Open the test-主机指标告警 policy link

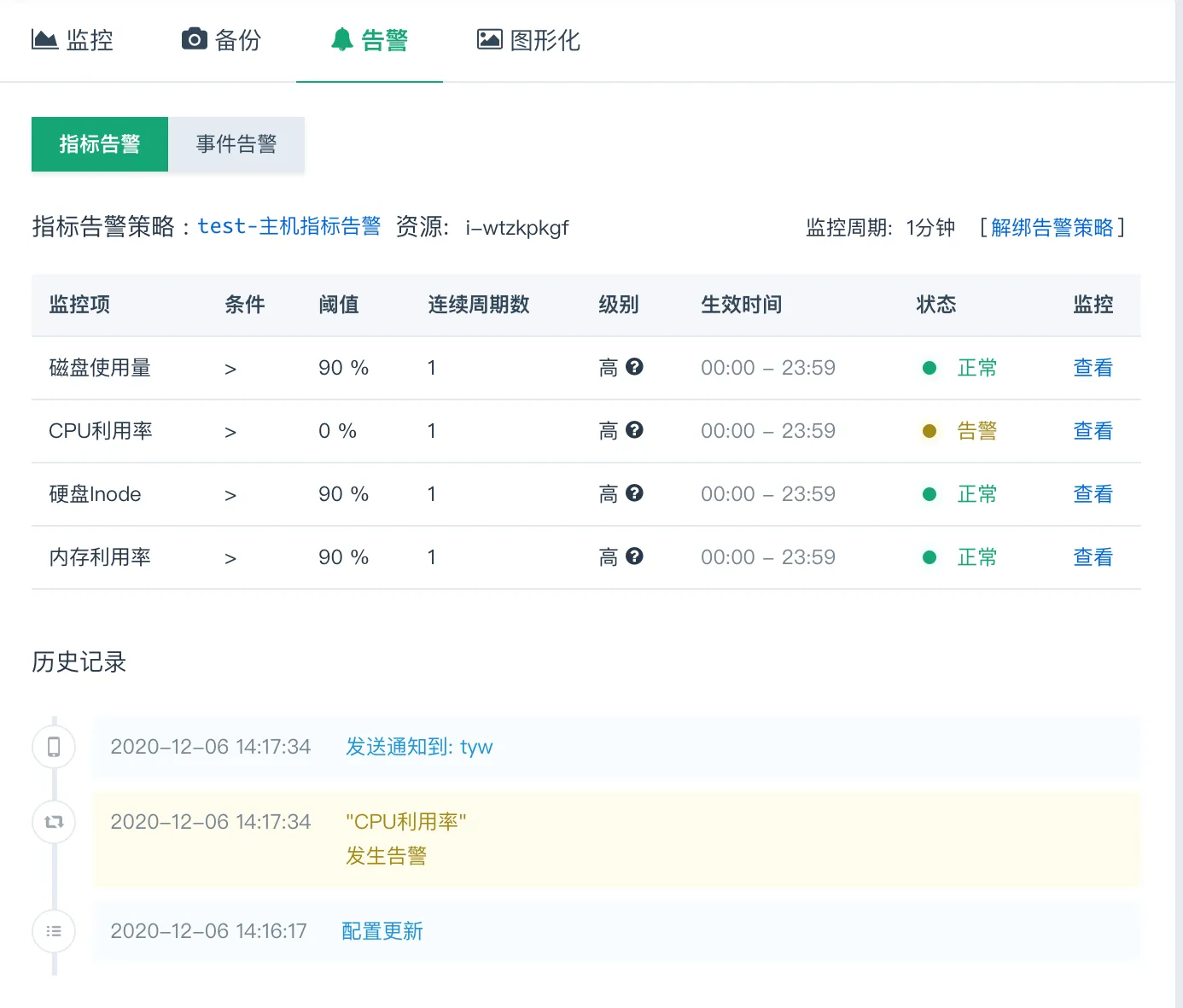tap(289, 226)
